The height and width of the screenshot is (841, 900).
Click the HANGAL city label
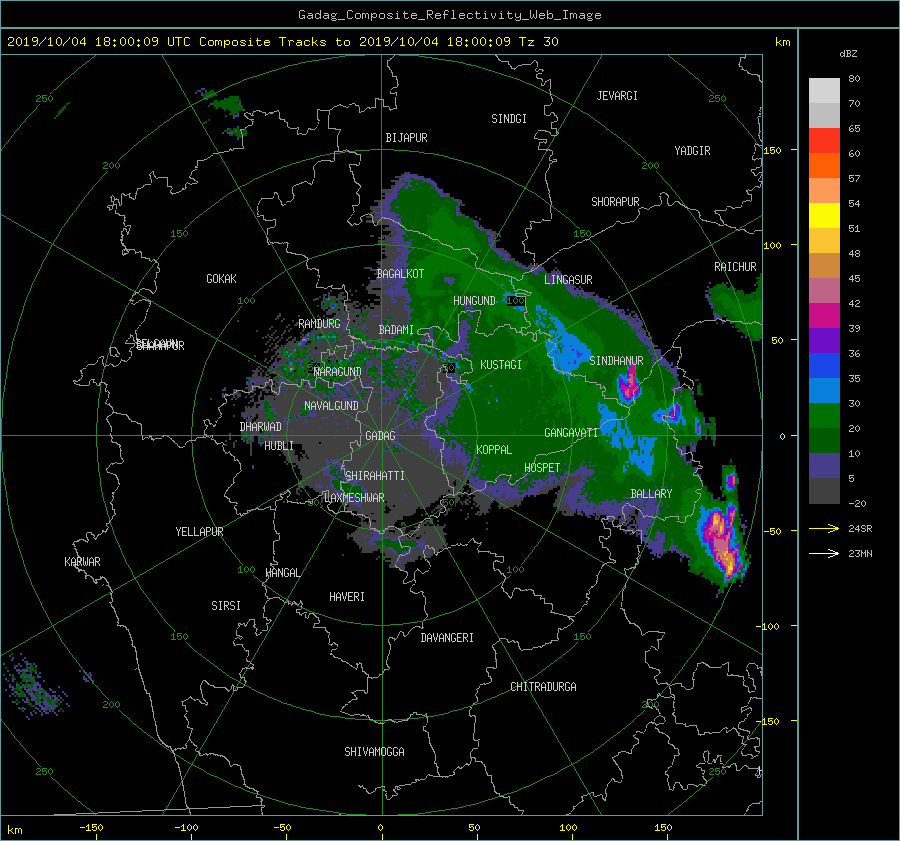[x=282, y=573]
